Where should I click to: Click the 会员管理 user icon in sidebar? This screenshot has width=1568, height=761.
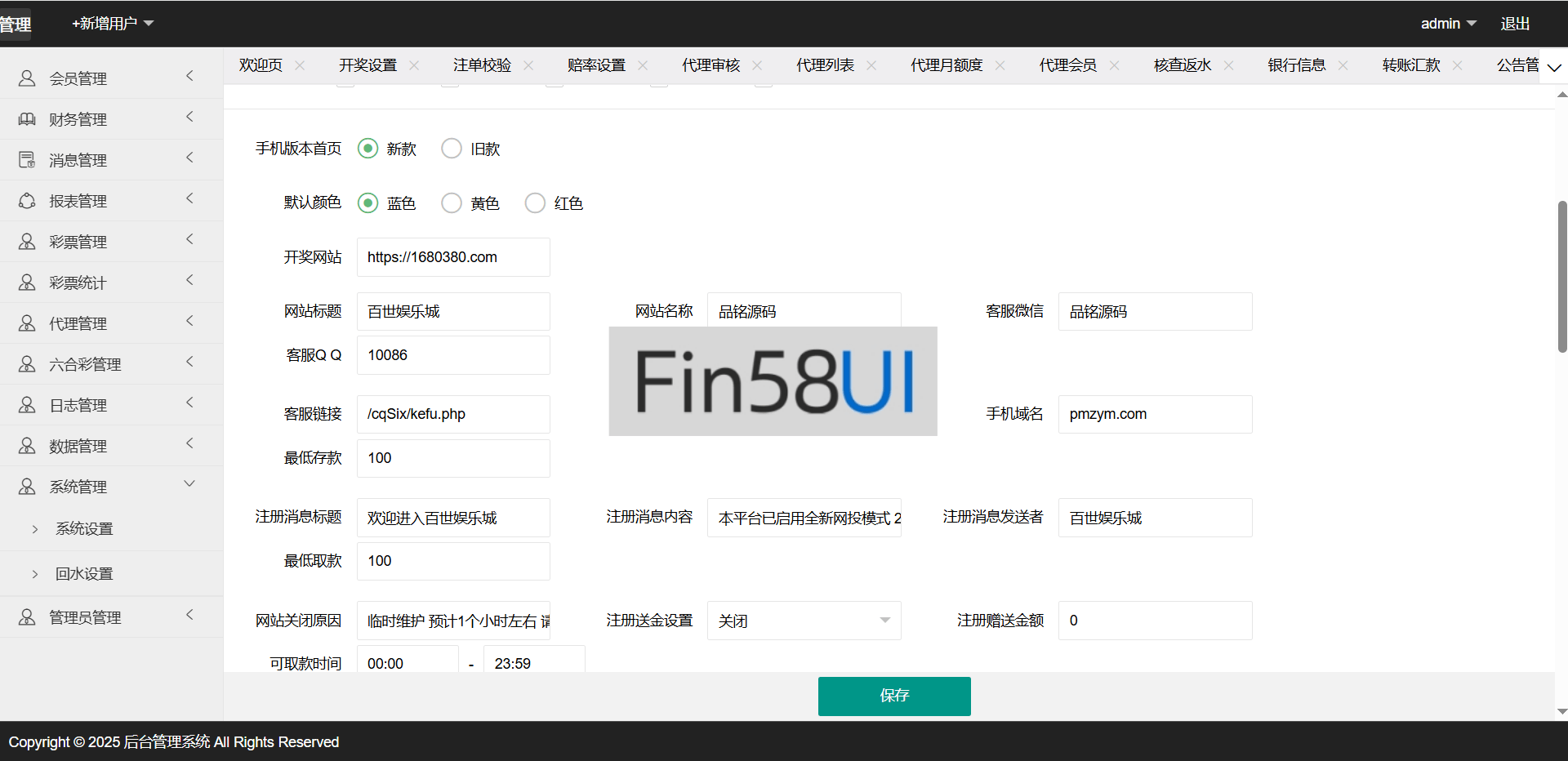point(27,78)
